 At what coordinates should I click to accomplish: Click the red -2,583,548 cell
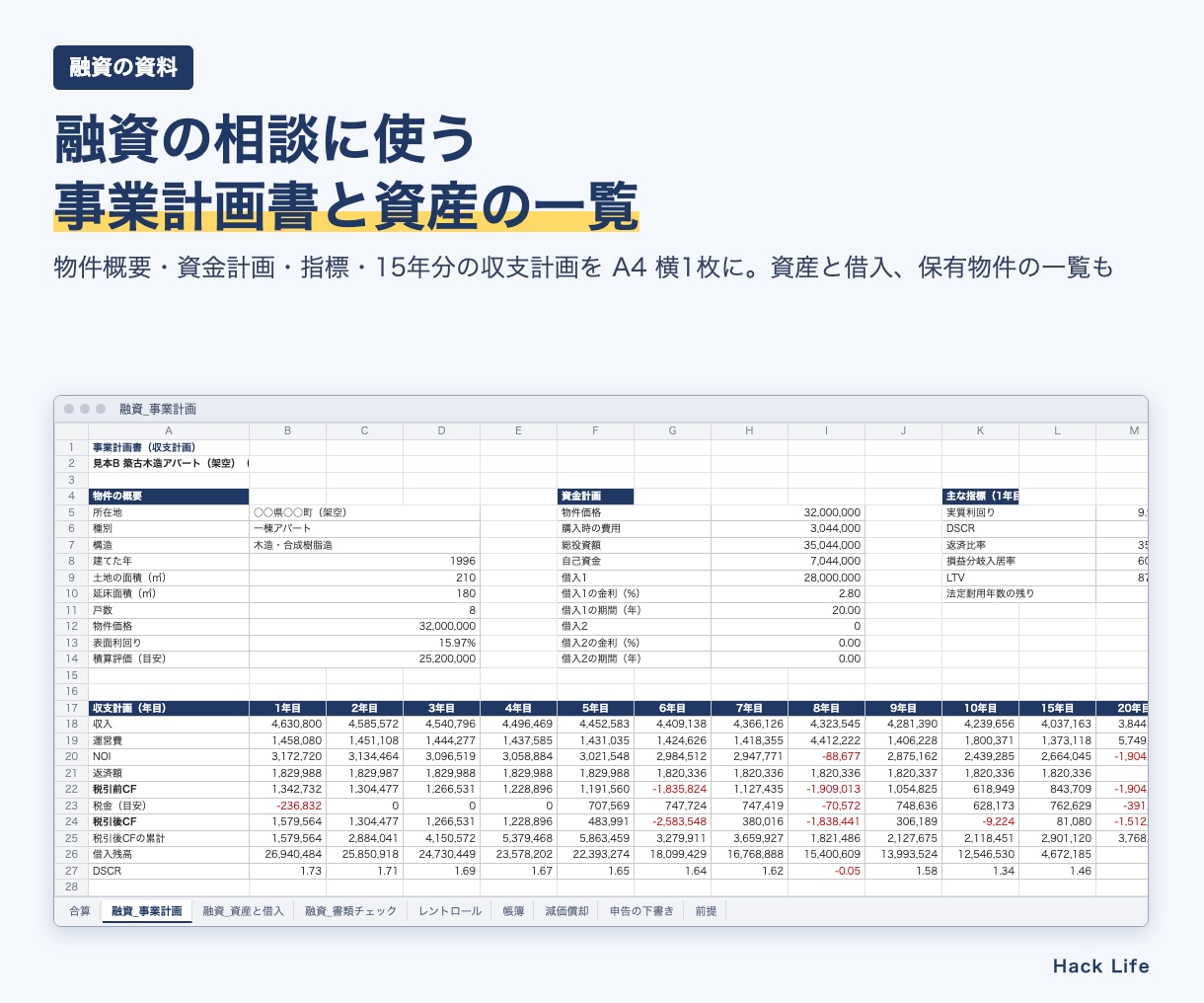[672, 821]
